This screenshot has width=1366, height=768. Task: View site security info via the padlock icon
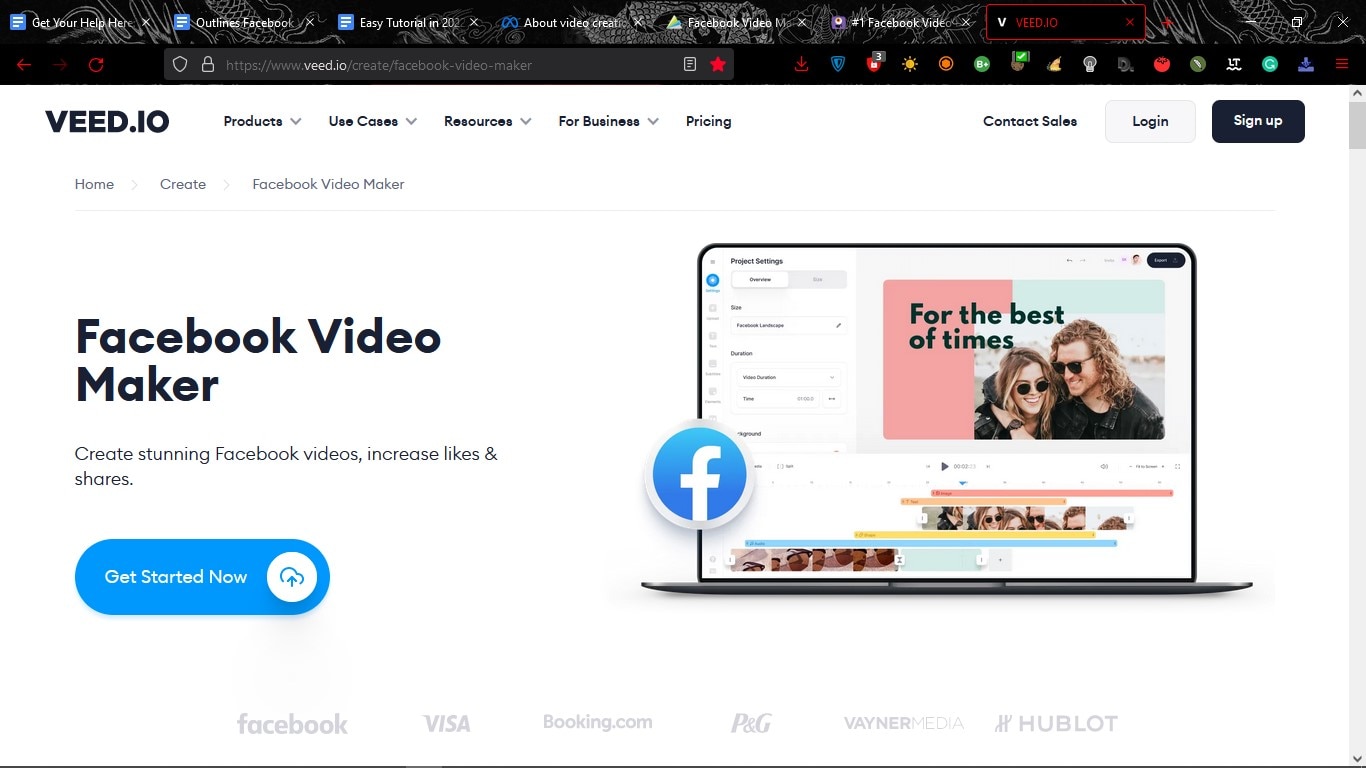[208, 65]
